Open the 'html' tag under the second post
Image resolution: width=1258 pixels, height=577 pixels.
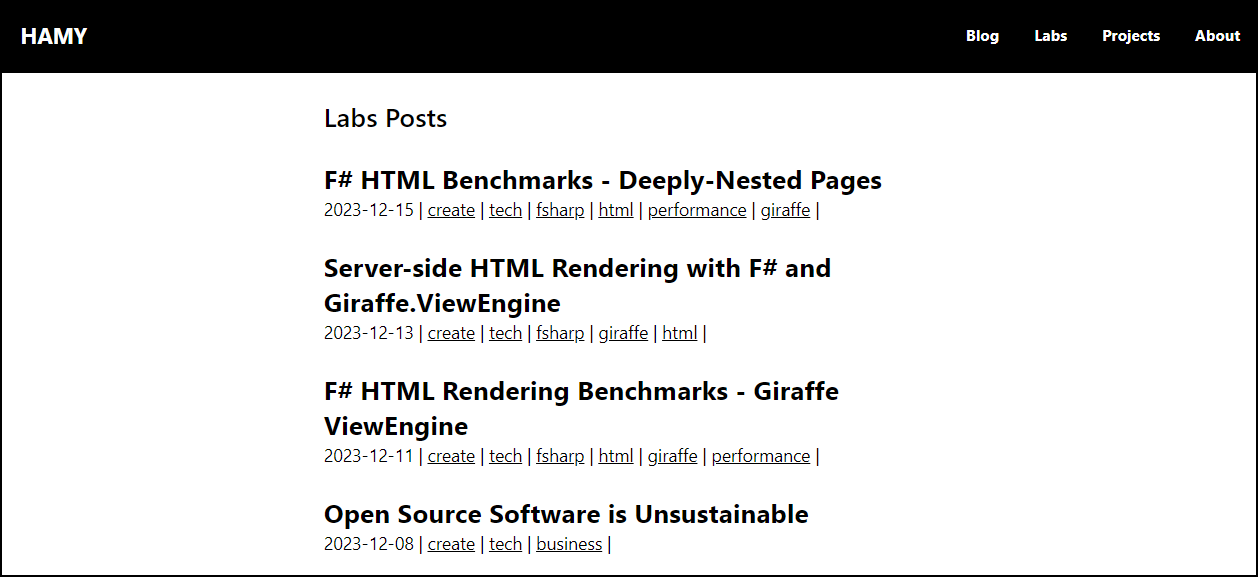coord(679,333)
